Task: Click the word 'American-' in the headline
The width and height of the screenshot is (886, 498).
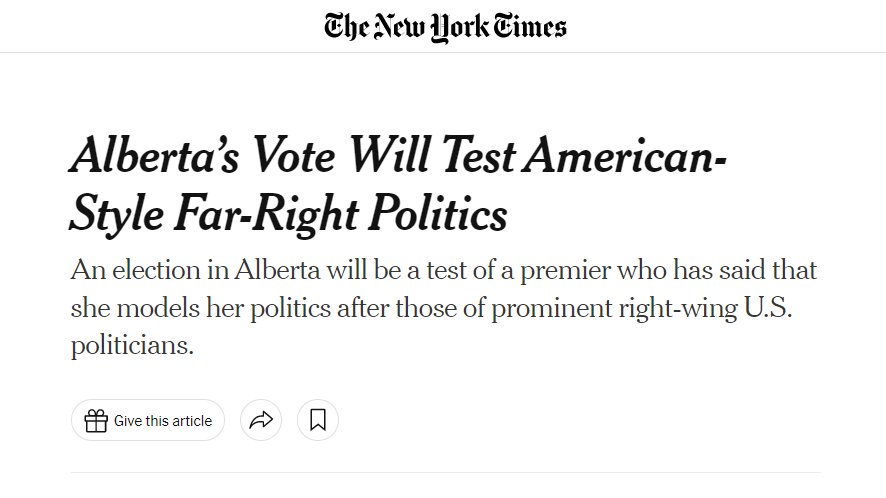Action: 624,155
